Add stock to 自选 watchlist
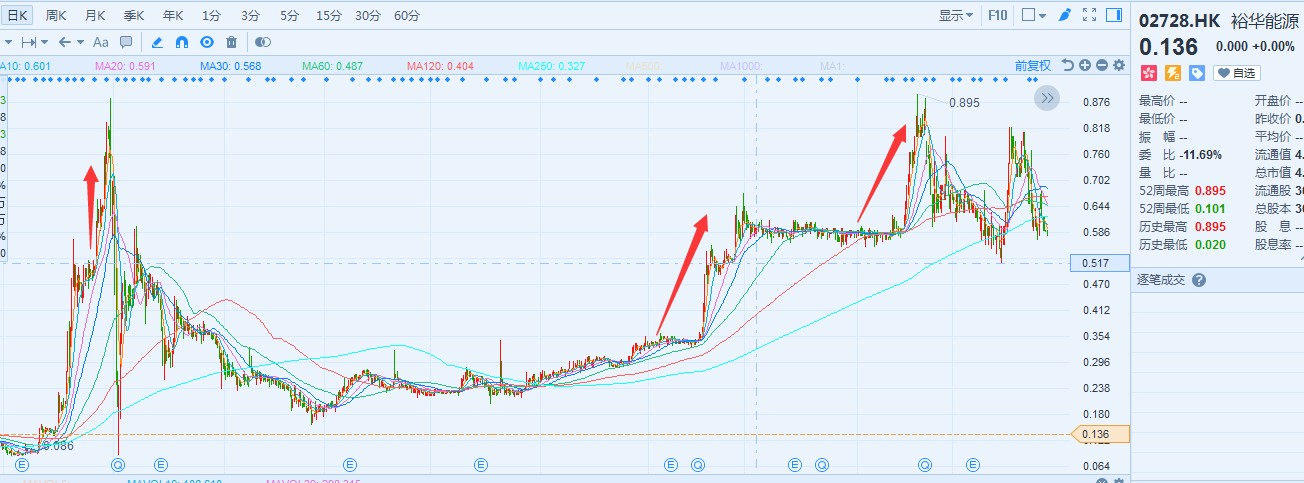 point(1237,73)
